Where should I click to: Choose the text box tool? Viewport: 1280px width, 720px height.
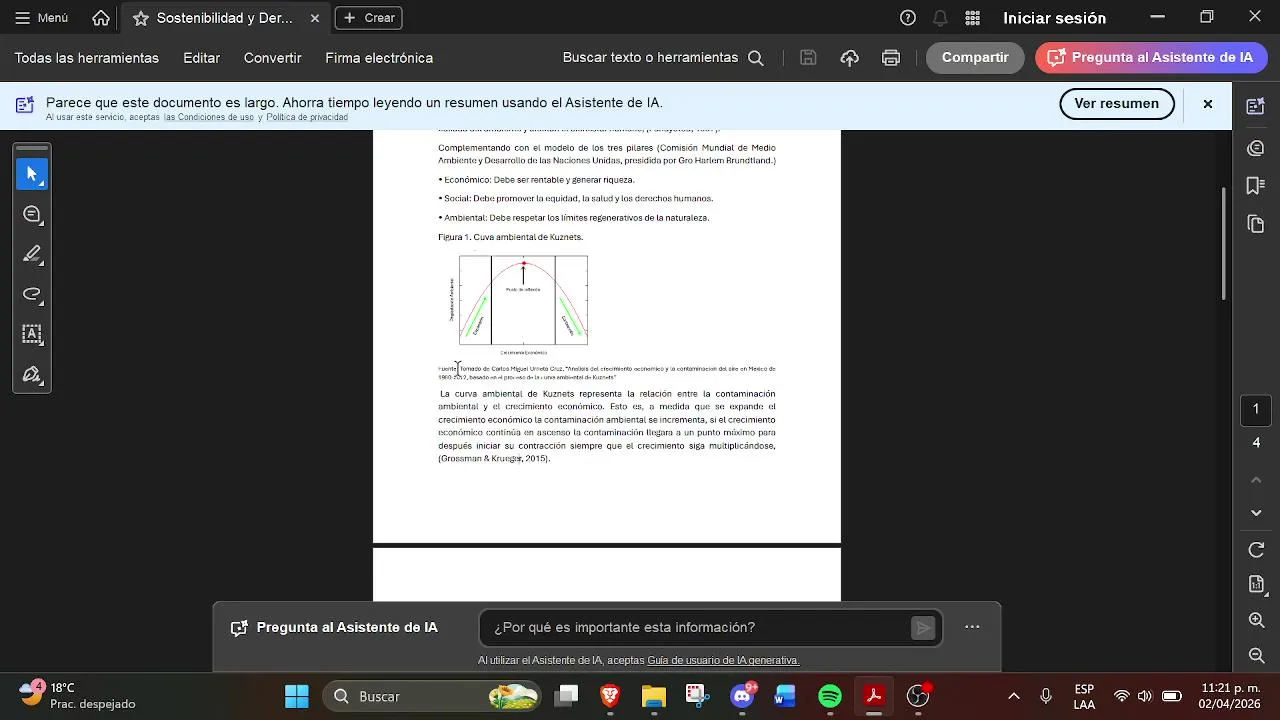32,334
